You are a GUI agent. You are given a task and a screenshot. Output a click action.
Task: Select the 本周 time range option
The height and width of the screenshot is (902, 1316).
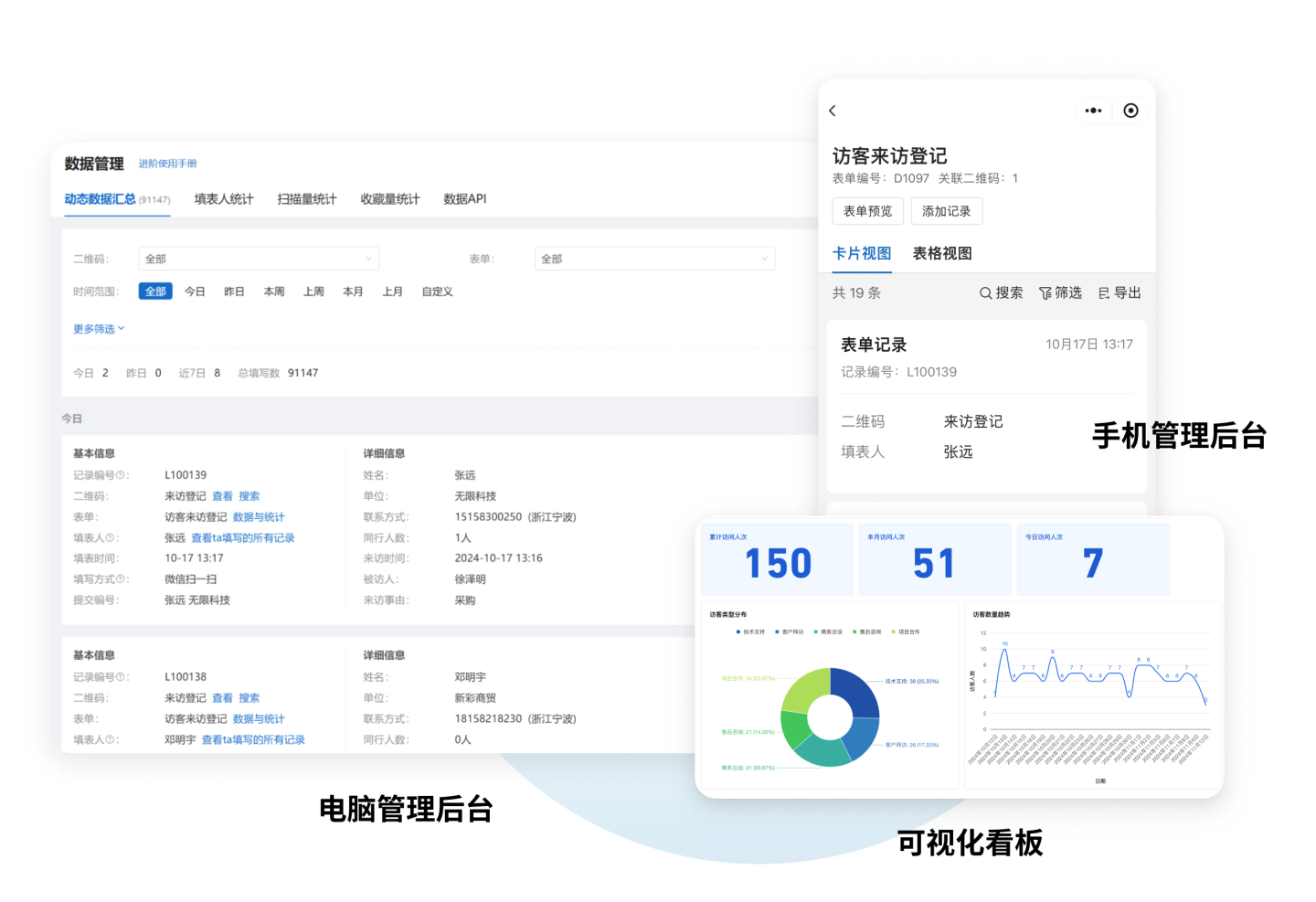pos(273,292)
